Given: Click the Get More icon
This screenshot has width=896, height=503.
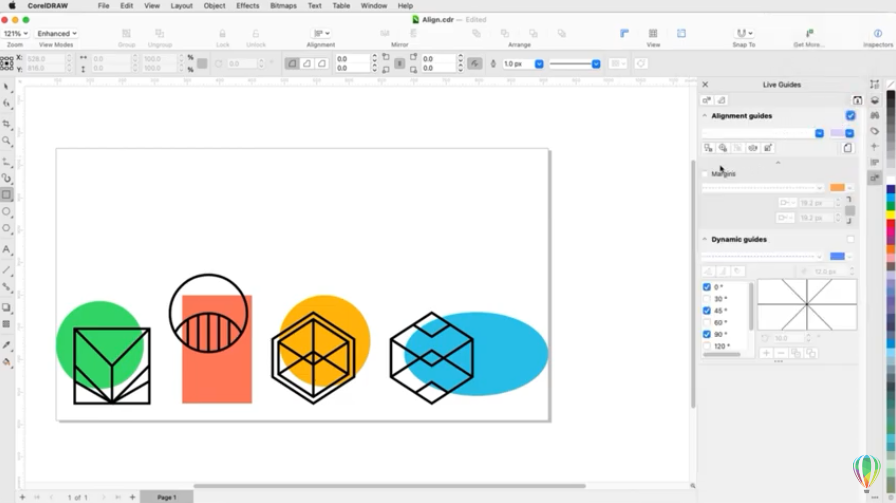Looking at the screenshot, I should click(x=809, y=33).
